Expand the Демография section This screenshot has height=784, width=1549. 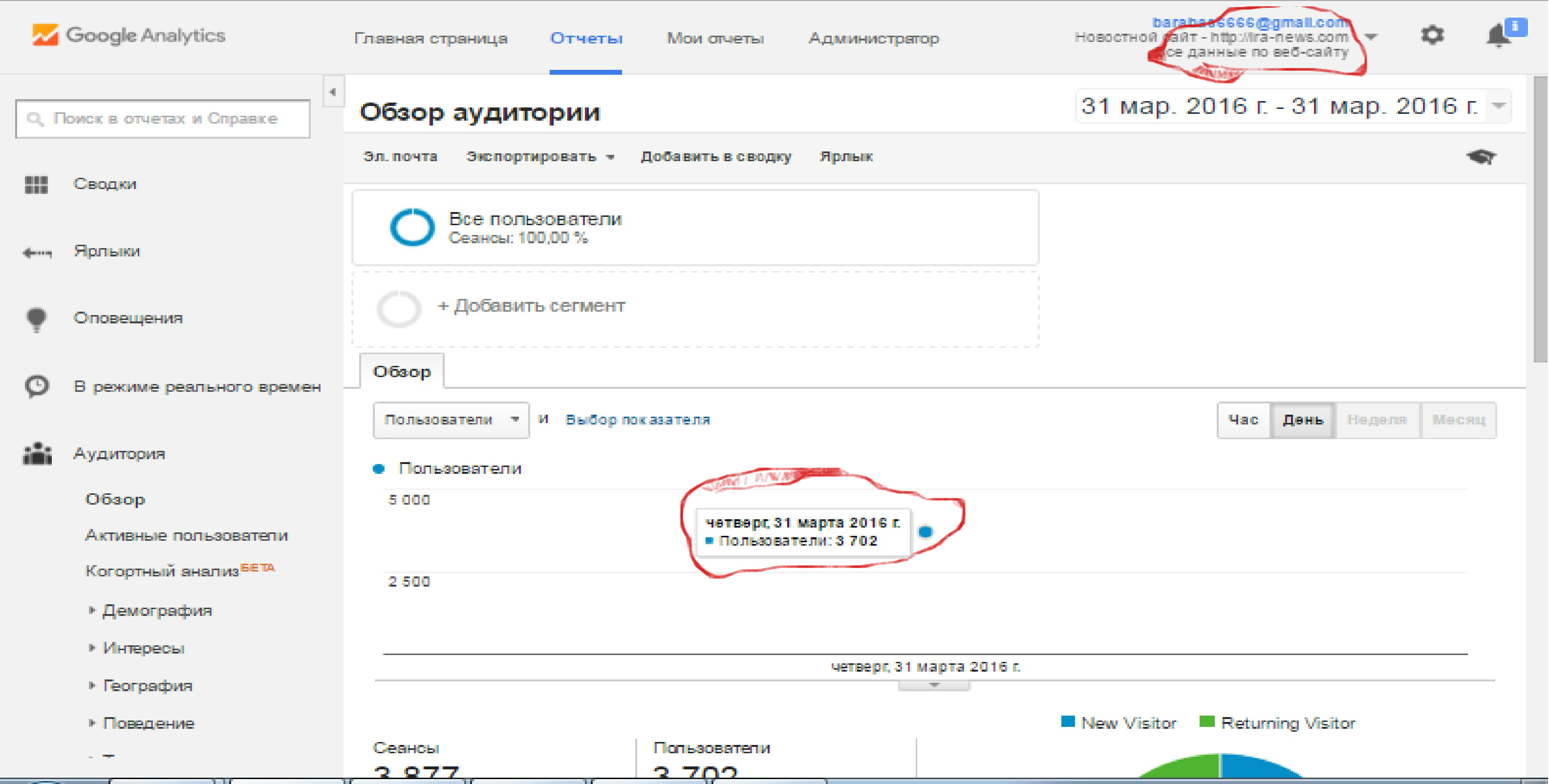[157, 611]
